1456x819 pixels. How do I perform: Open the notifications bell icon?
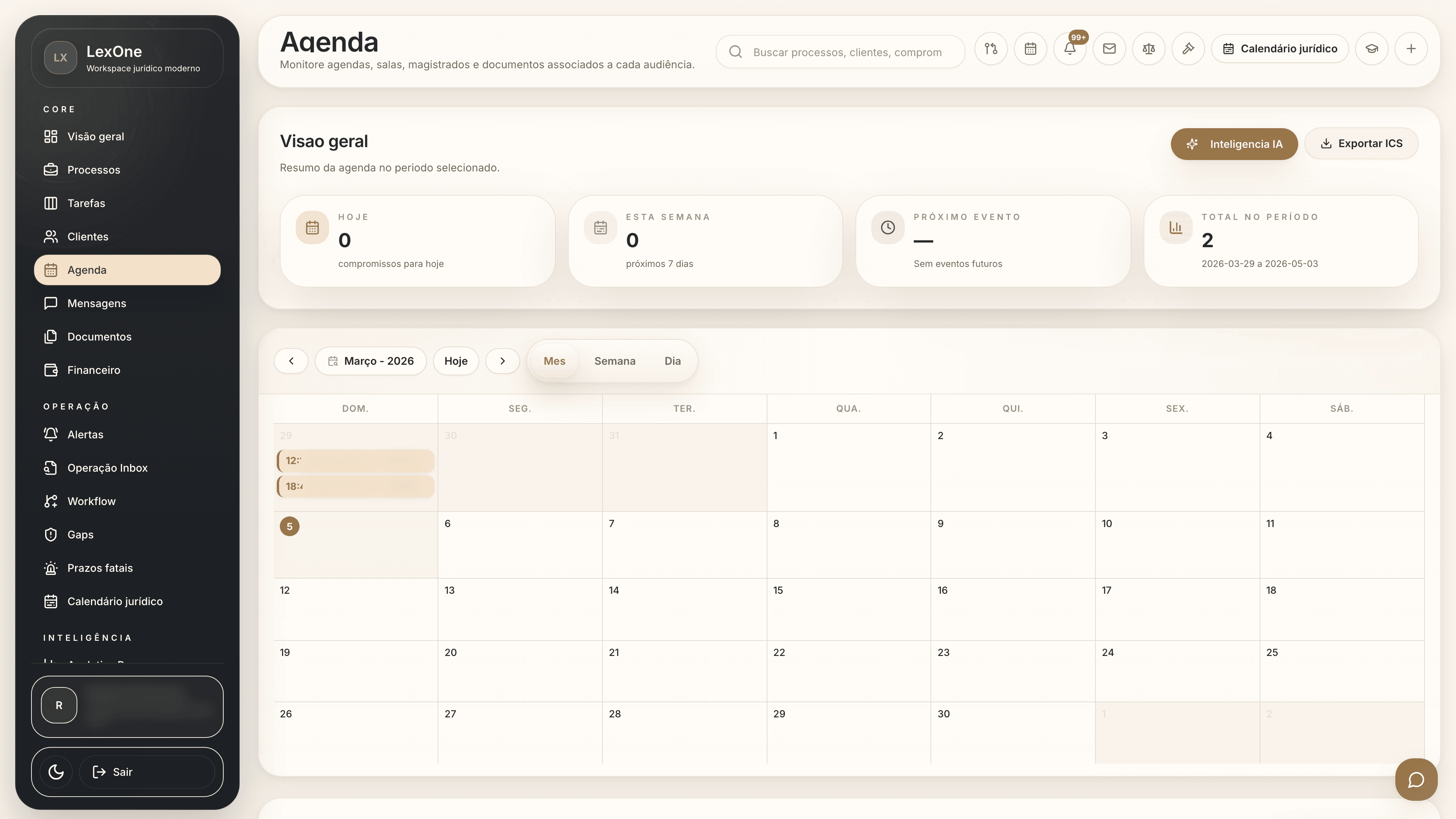pos(1069,49)
